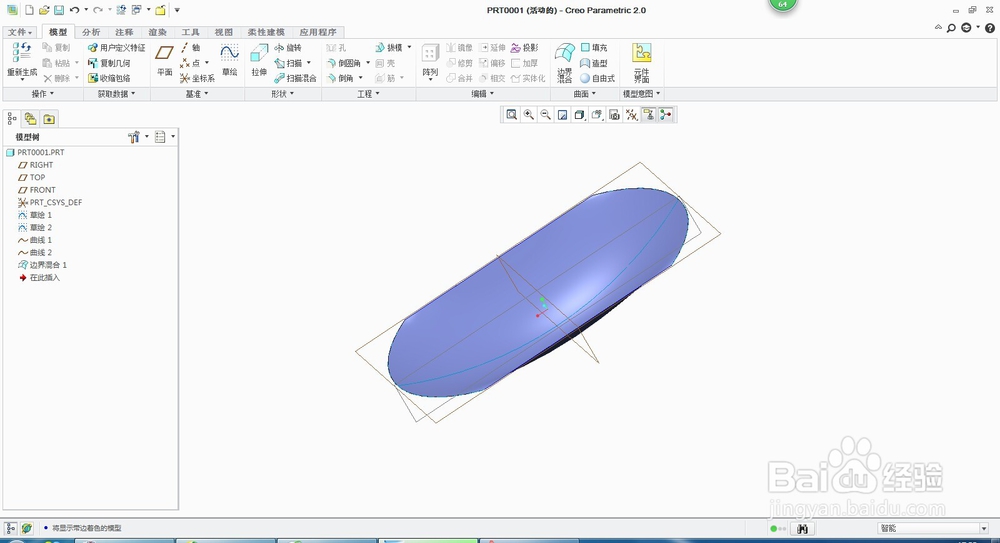Viewport: 1000px width, 543px height.
Task: Switch to the 视图 ribbon tab
Action: tap(224, 32)
